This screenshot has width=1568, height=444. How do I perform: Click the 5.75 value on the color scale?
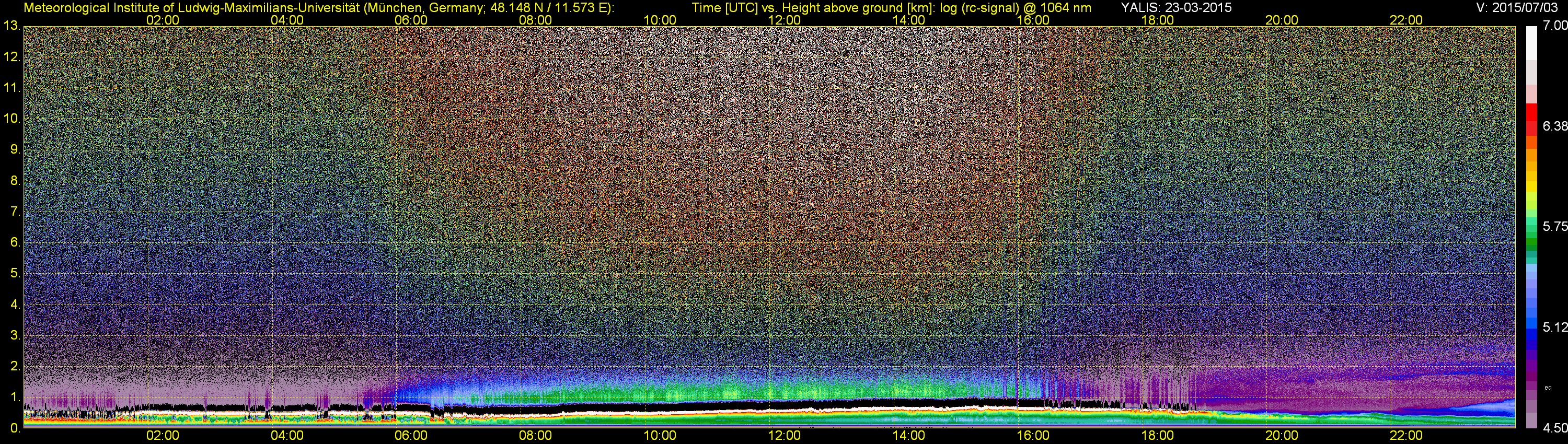tap(1554, 226)
